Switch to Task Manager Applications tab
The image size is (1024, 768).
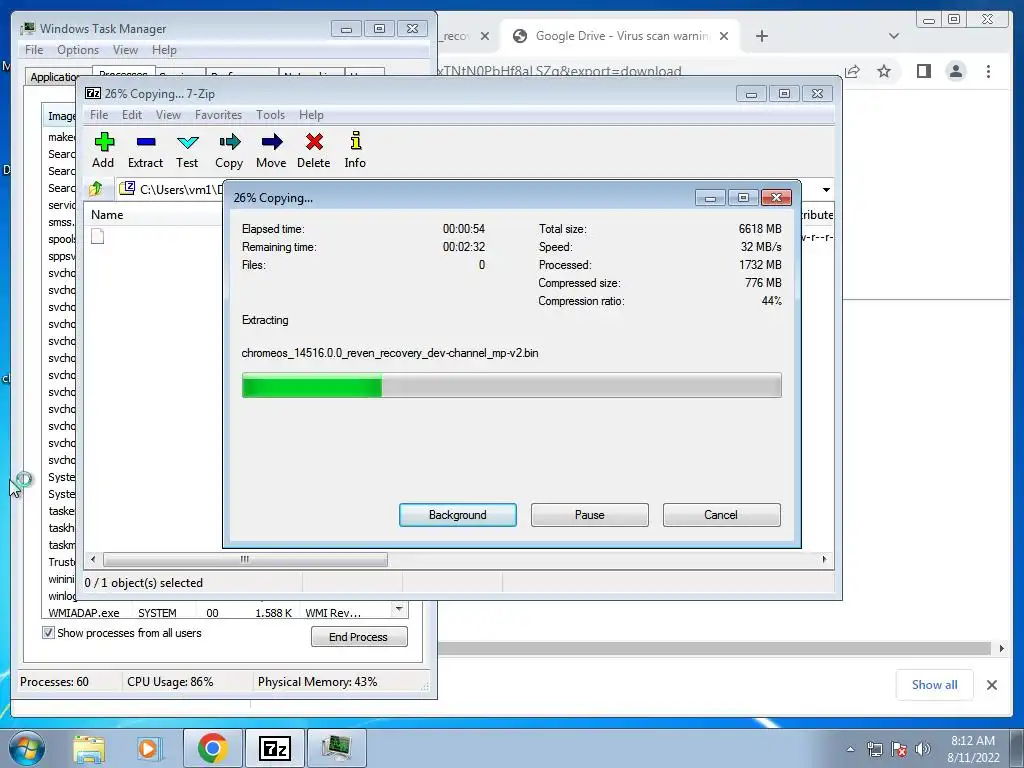[55, 76]
